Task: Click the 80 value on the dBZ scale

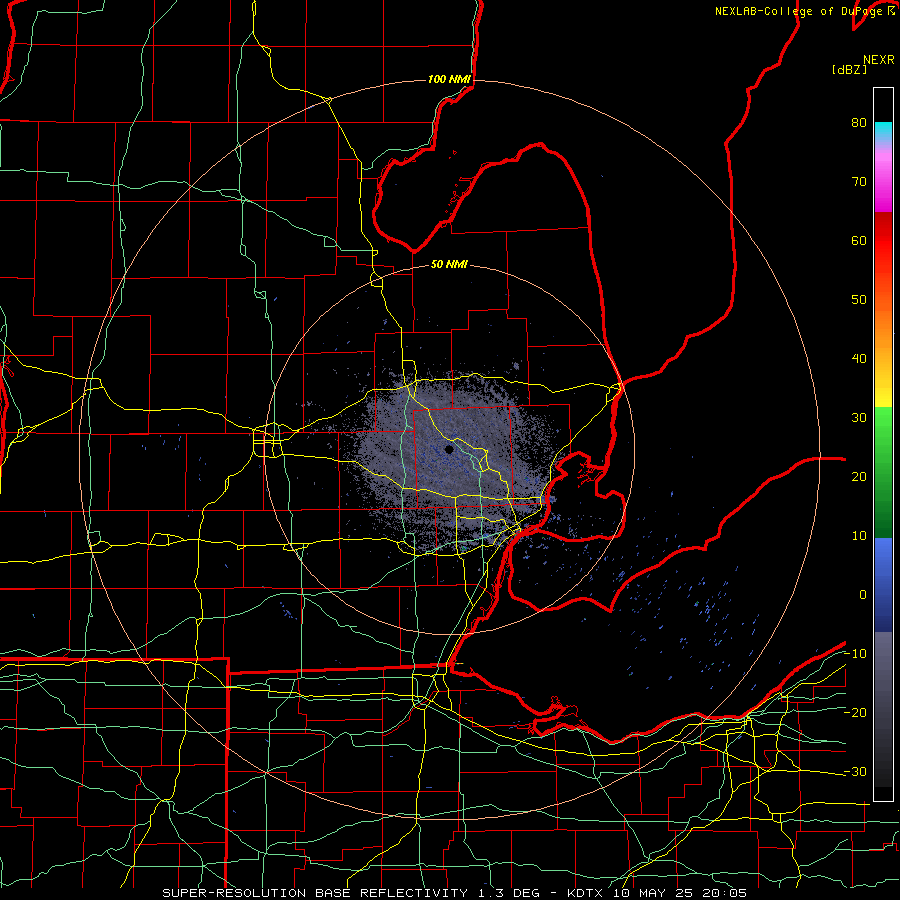Action: point(859,122)
